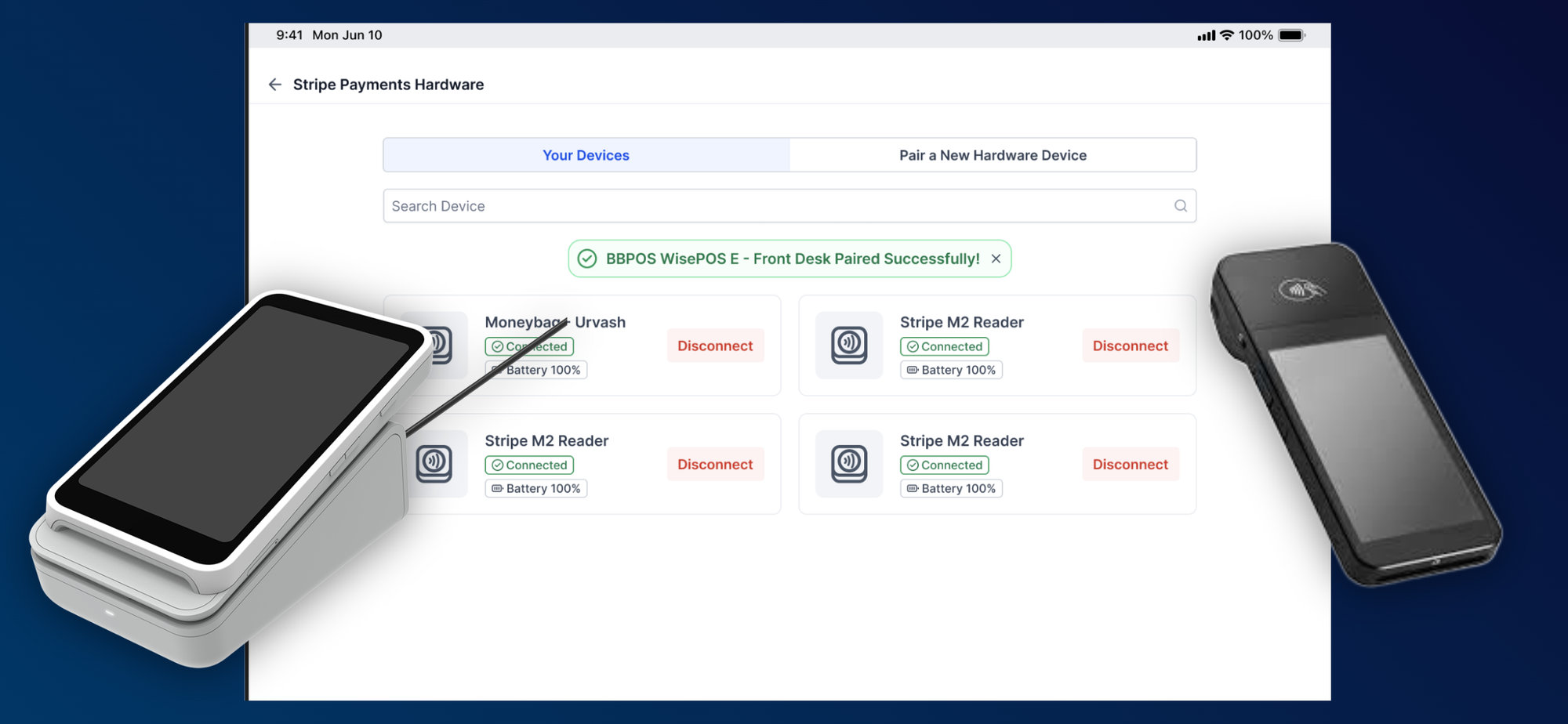Switch to the Your Devices tab
1568x724 pixels.
click(586, 155)
